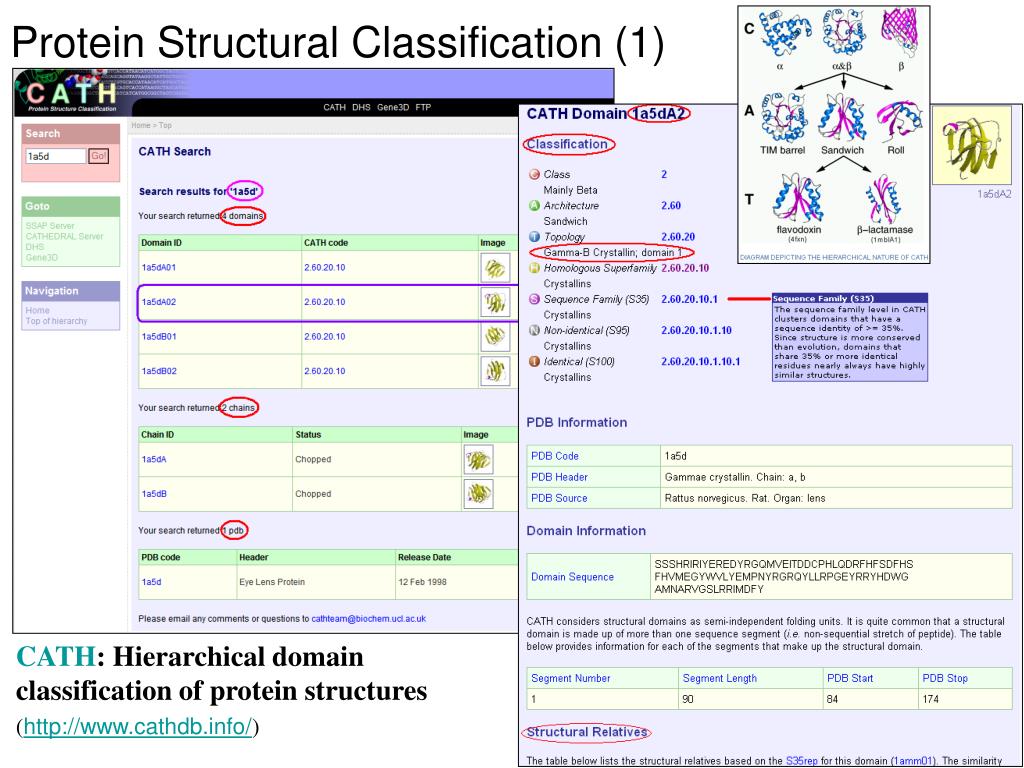The width and height of the screenshot is (1024, 768).
Task: Click the Sandwich structure in CATH diagram
Action: click(842, 118)
